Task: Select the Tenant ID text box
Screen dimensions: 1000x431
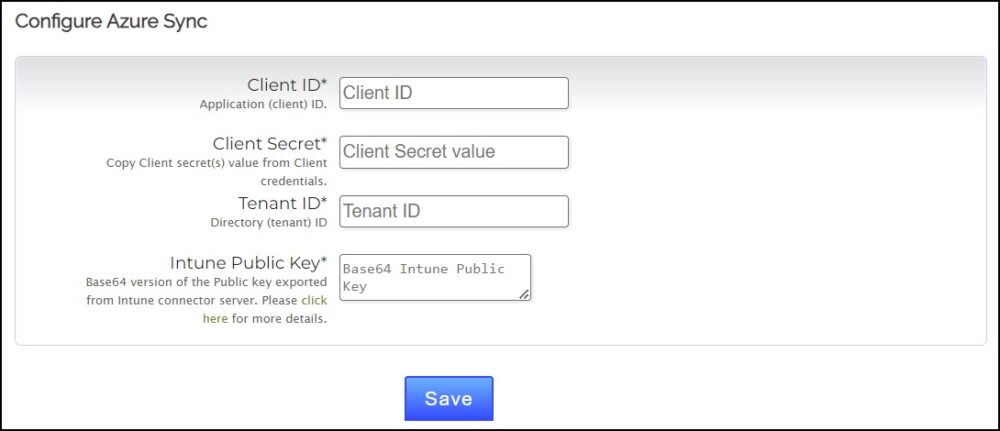Action: pyautogui.click(x=454, y=211)
